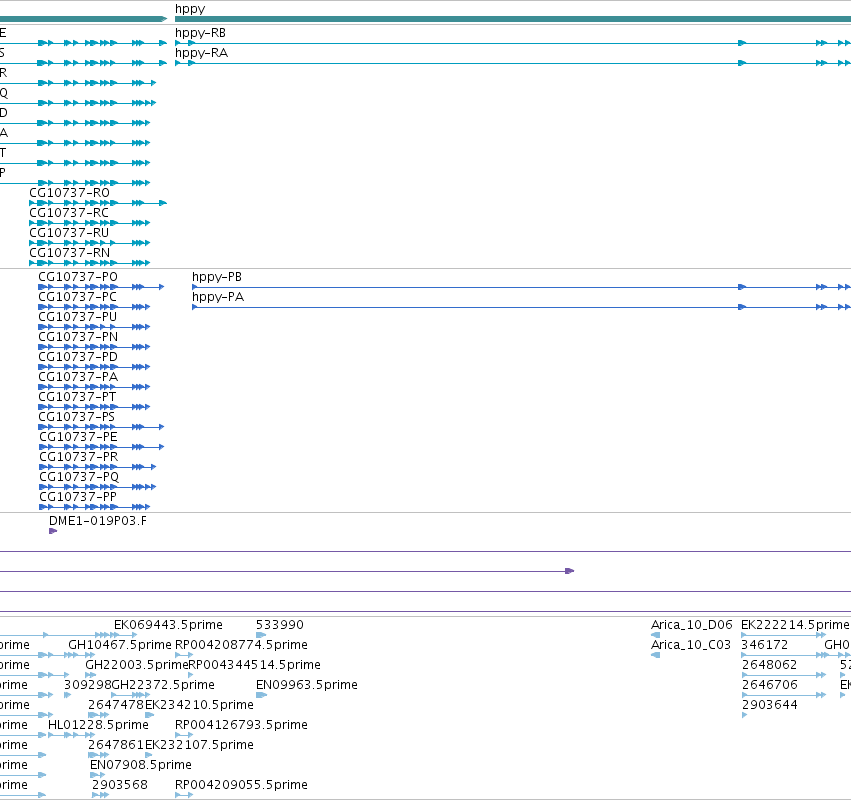The image size is (851, 800).
Task: Open EST EN09963.5prime
Action: pos(307,685)
